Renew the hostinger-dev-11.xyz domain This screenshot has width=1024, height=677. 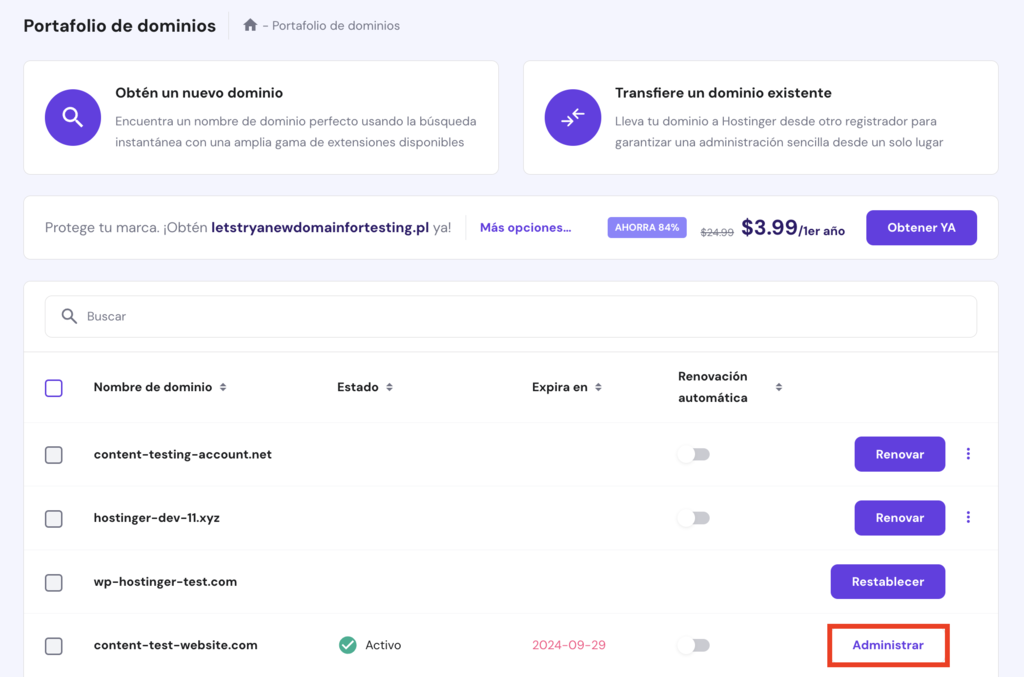click(x=899, y=517)
